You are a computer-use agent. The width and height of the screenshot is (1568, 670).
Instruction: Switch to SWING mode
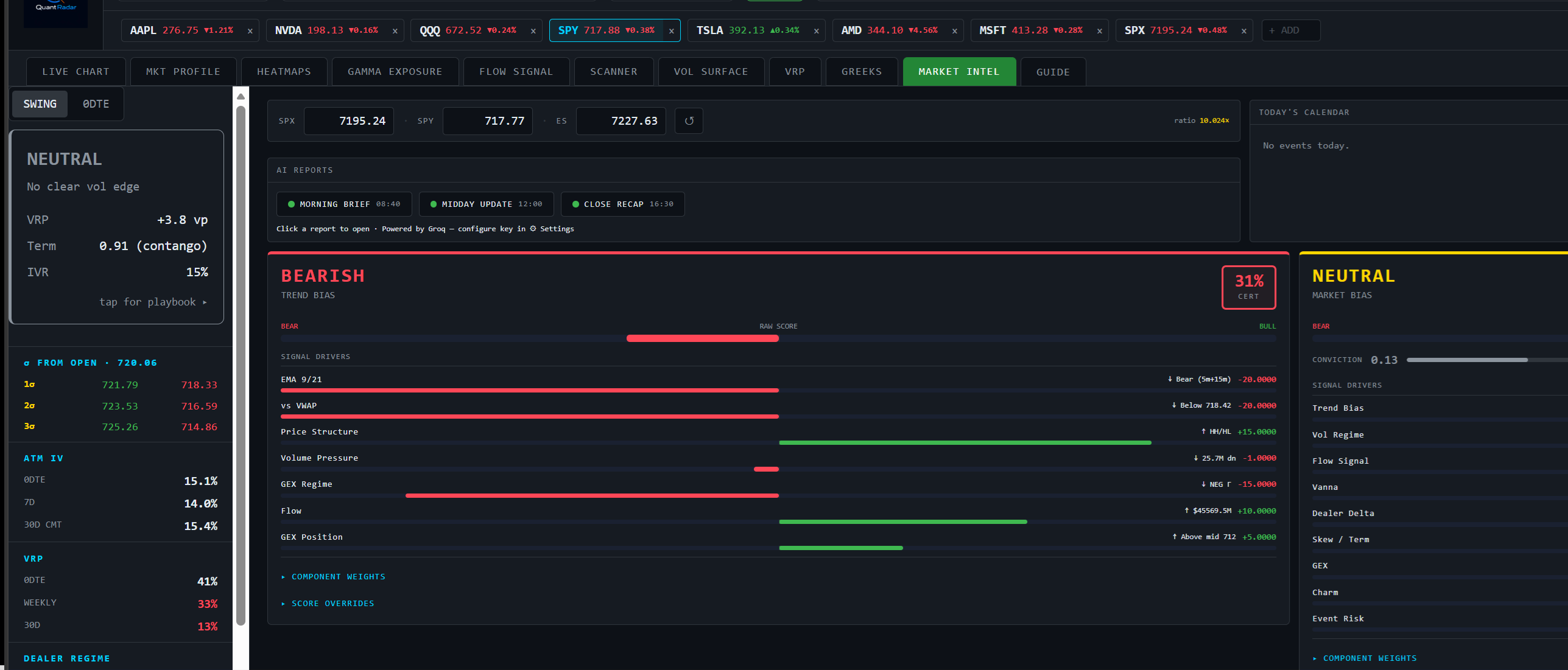click(x=40, y=104)
